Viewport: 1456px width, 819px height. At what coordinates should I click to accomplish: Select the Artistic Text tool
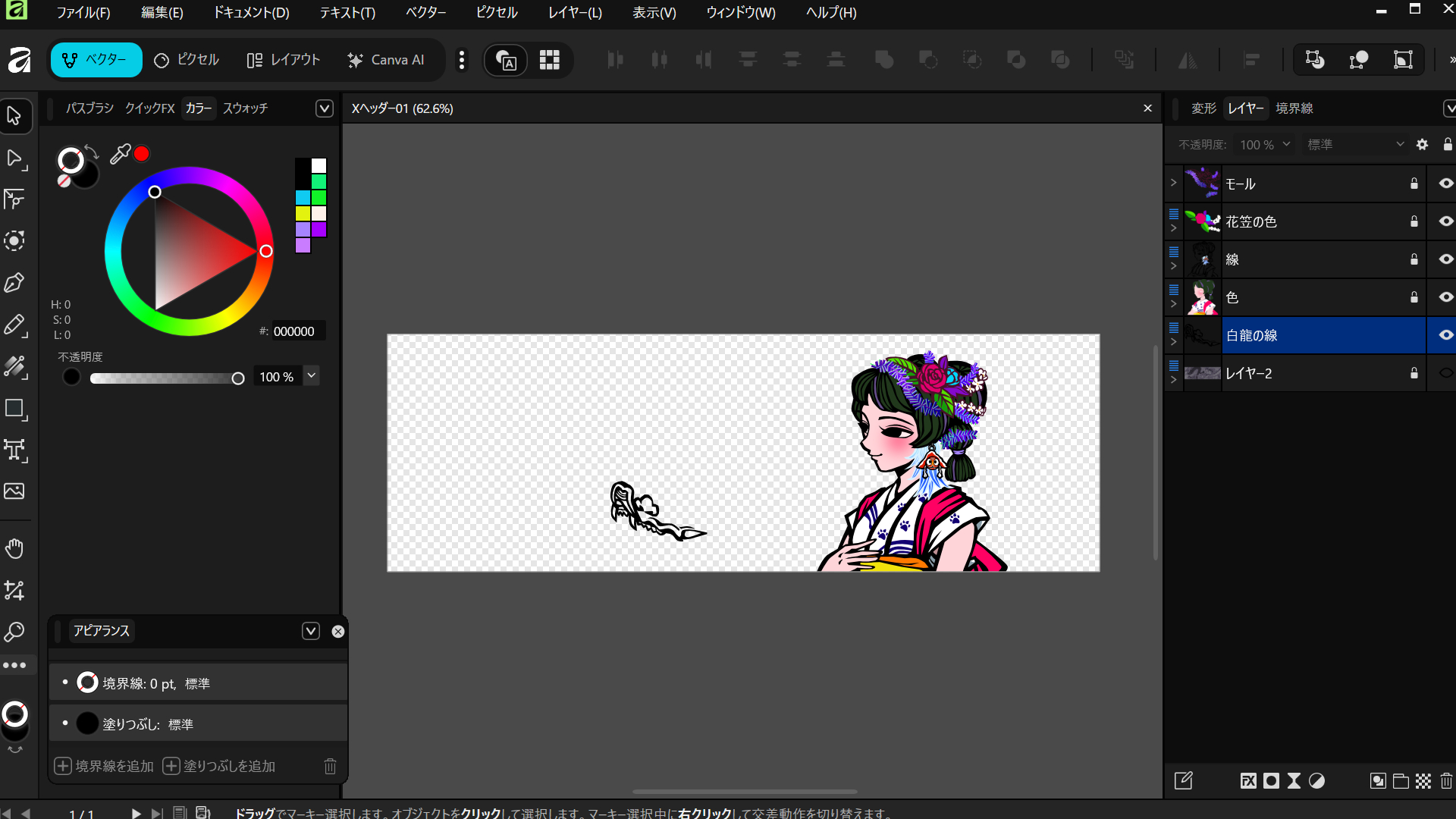[x=14, y=450]
